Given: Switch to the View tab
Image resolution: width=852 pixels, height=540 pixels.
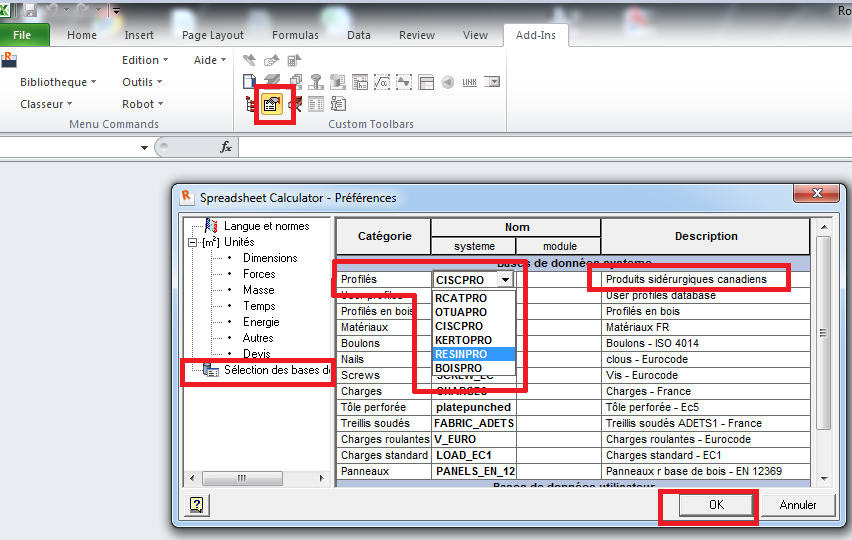Looking at the screenshot, I should [x=475, y=35].
